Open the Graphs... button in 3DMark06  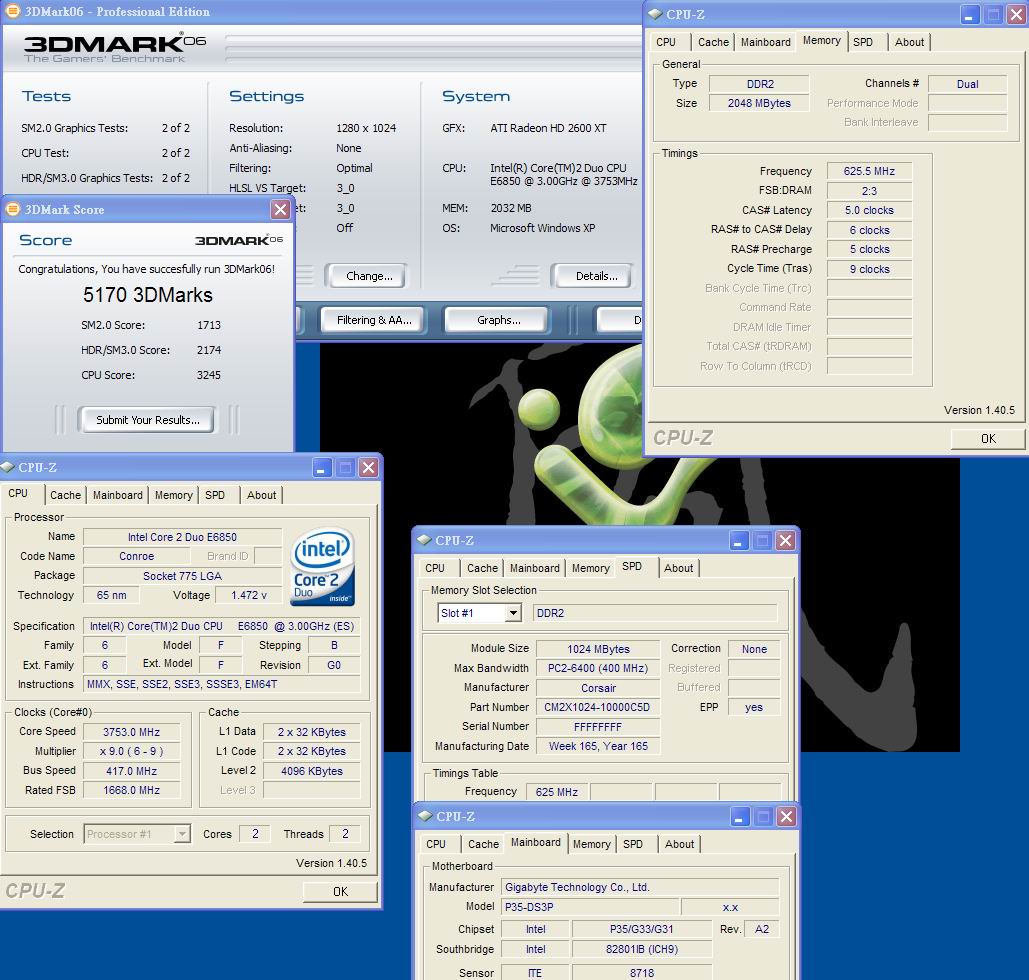[x=498, y=320]
